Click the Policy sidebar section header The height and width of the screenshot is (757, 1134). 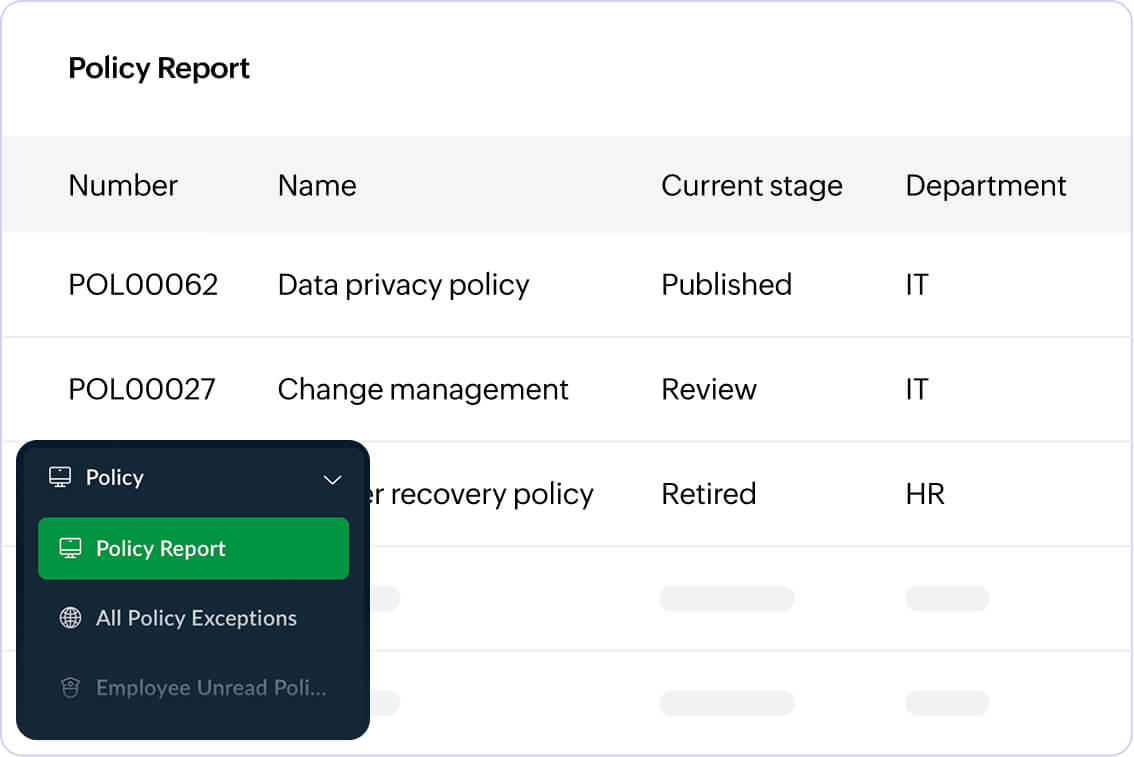click(115, 478)
